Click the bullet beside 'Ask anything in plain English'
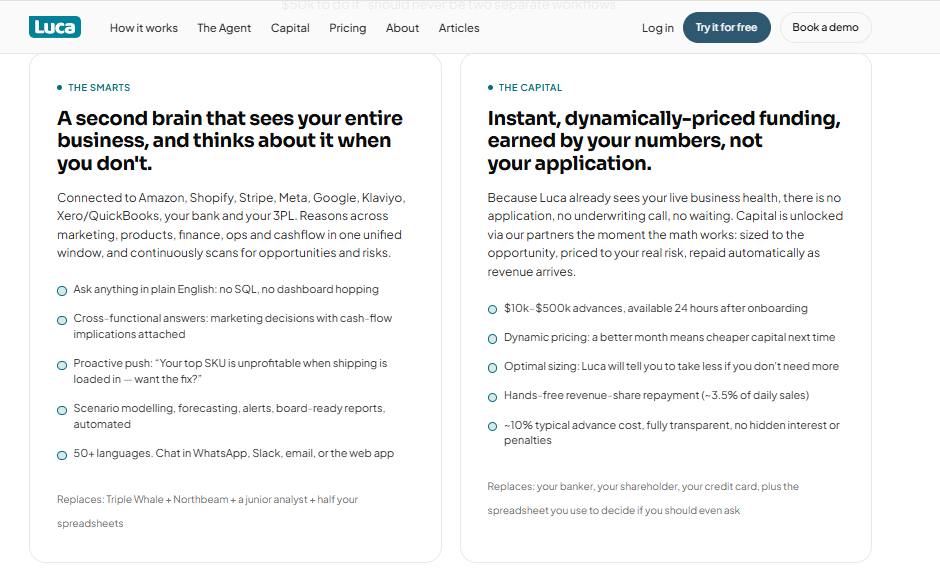This screenshot has width=940, height=570. click(62, 291)
